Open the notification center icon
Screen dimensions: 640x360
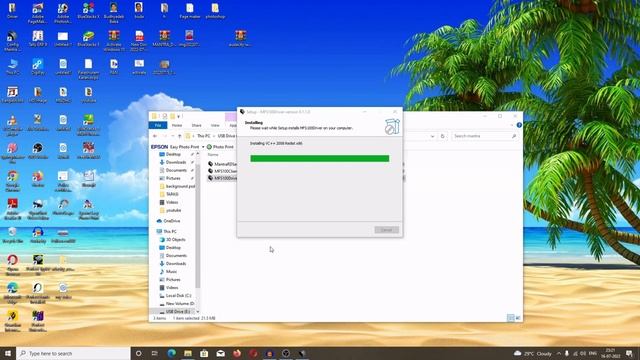click(x=629, y=353)
